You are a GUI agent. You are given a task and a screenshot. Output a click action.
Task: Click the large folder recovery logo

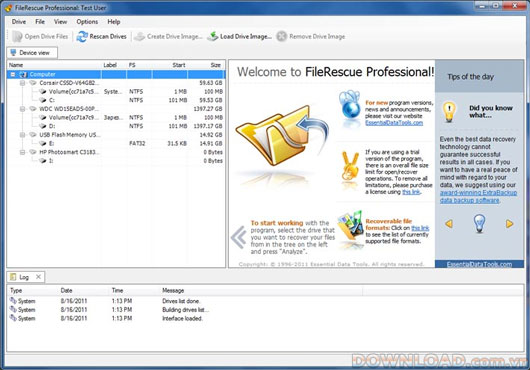(282, 135)
